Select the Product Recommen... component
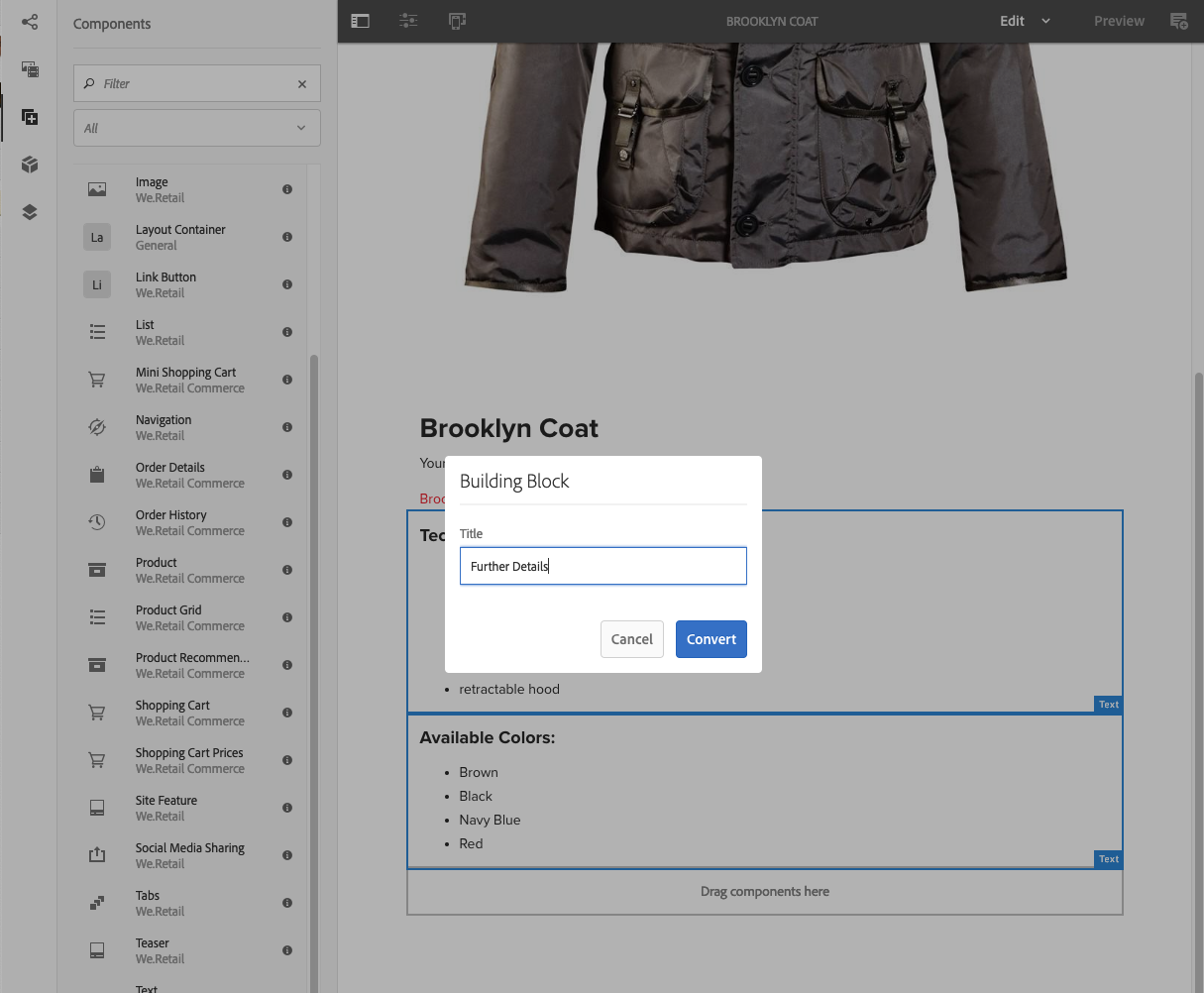1204x993 pixels. (189, 665)
